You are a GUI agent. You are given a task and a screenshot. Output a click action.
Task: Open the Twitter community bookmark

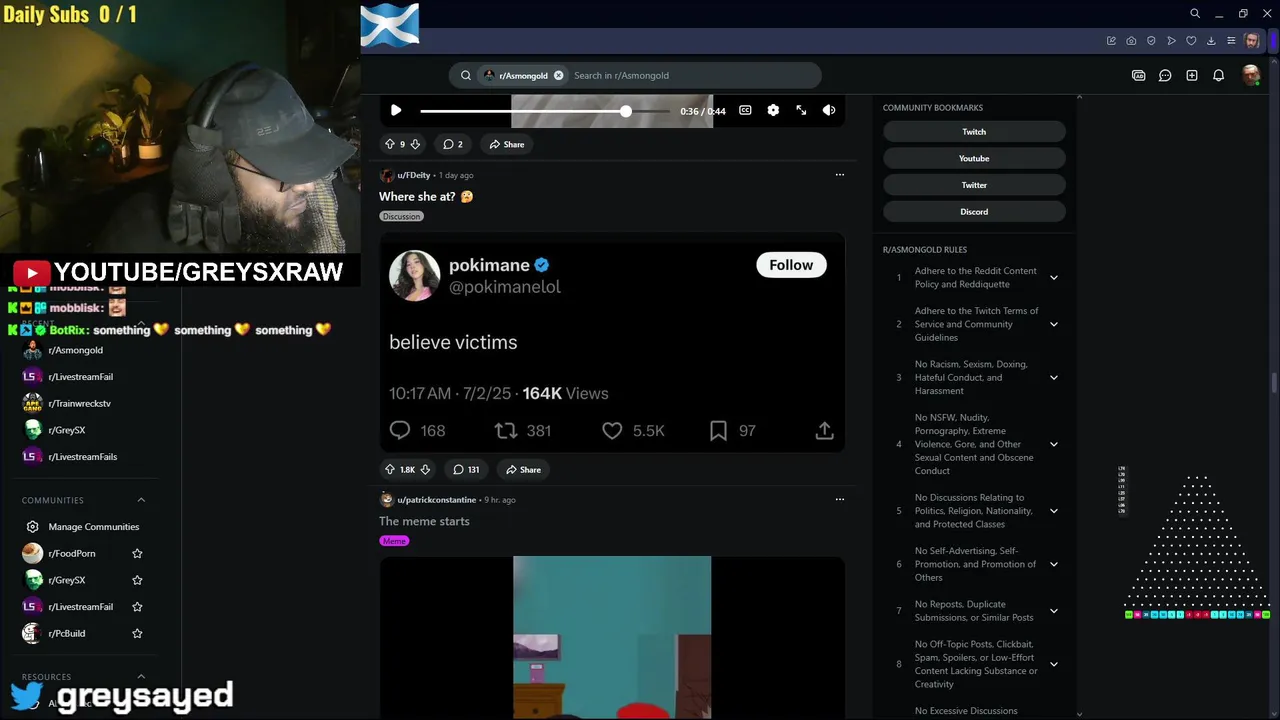pyautogui.click(x=974, y=185)
